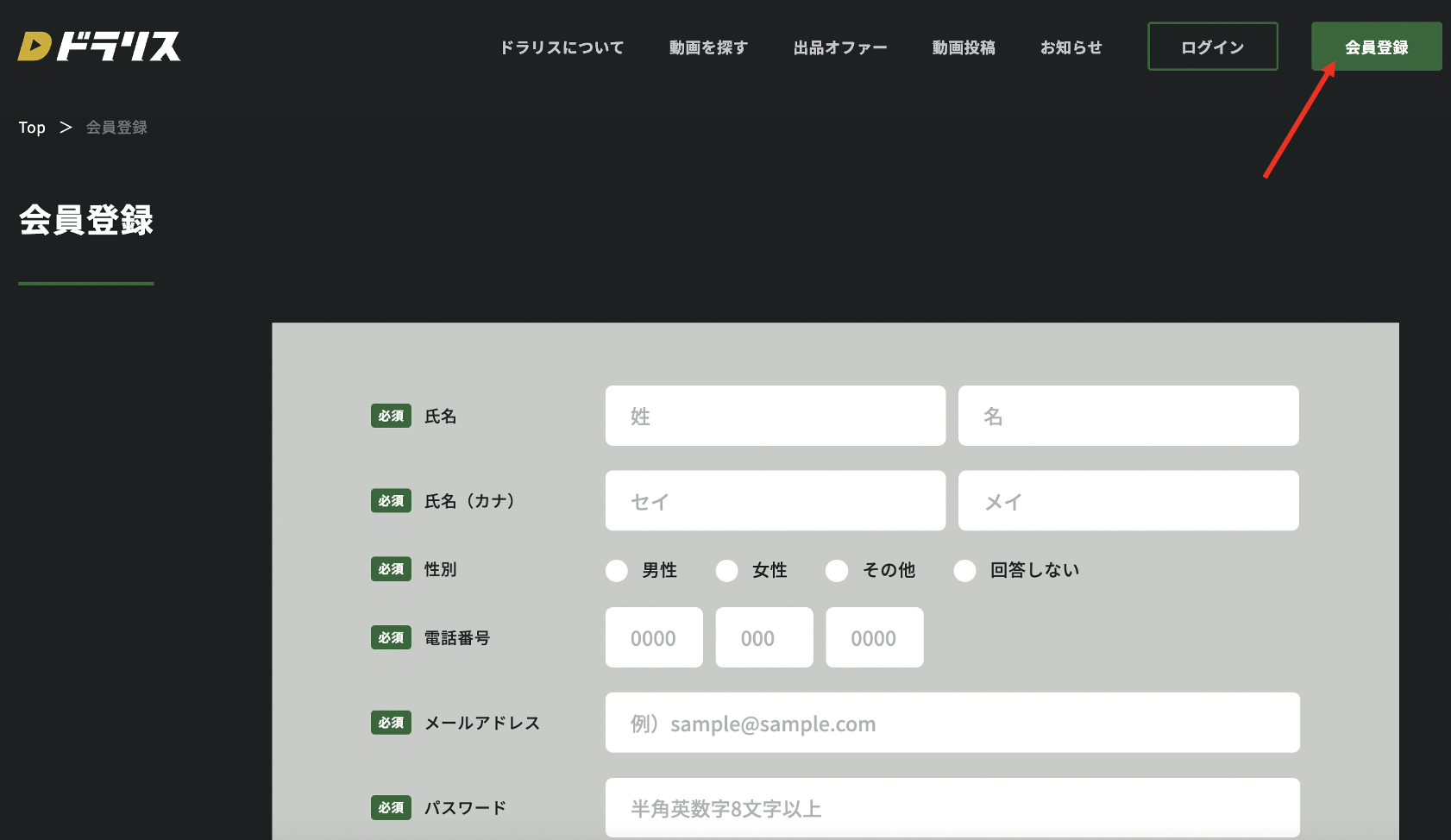Open お知らせ news page
The height and width of the screenshot is (840, 1451).
(x=1071, y=47)
